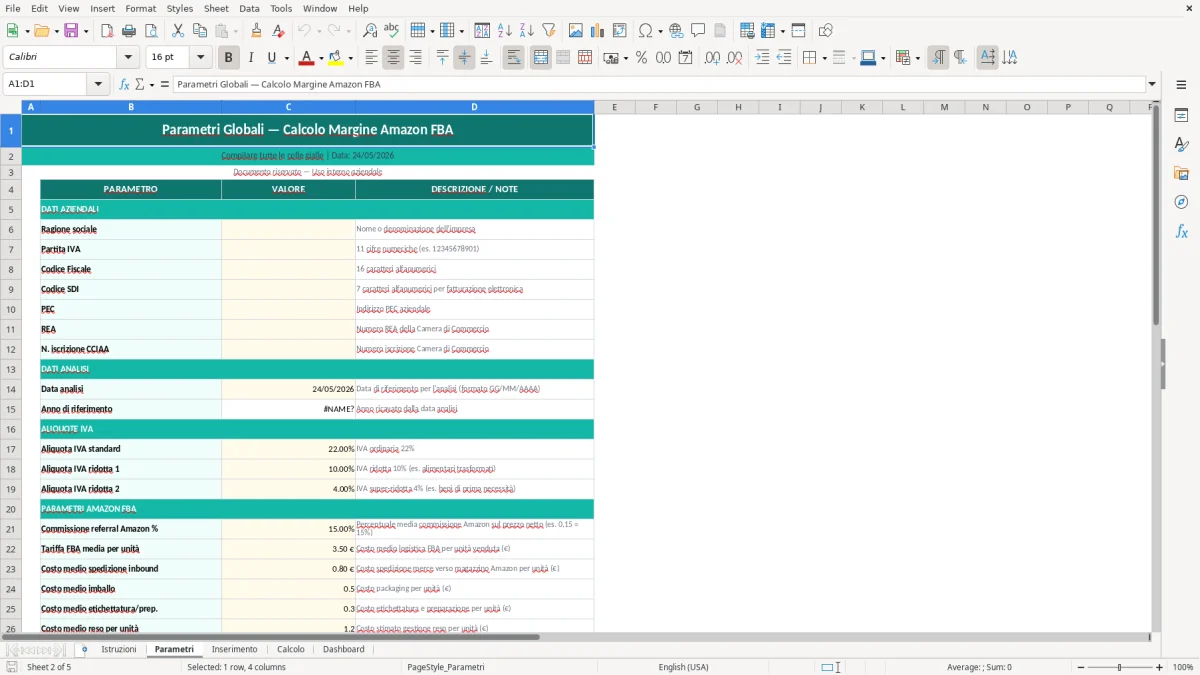
Task: Click the Open folder icon
Action: (41, 31)
